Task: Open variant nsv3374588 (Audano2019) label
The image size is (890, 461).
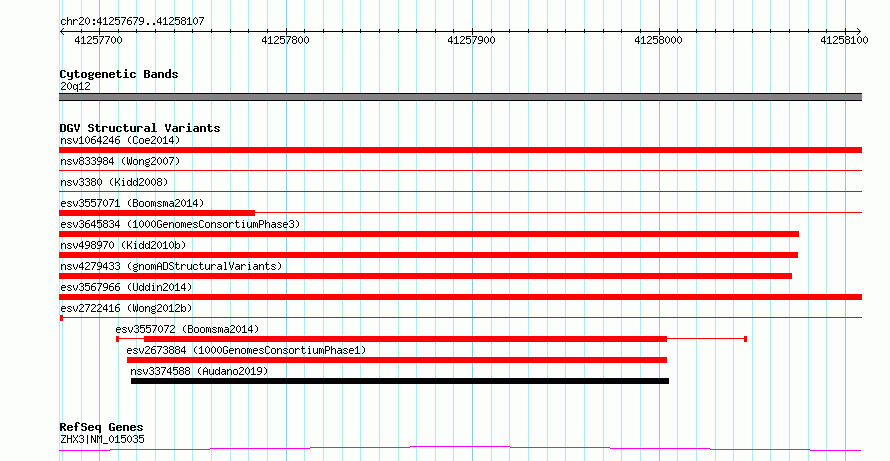Action: tap(199, 371)
